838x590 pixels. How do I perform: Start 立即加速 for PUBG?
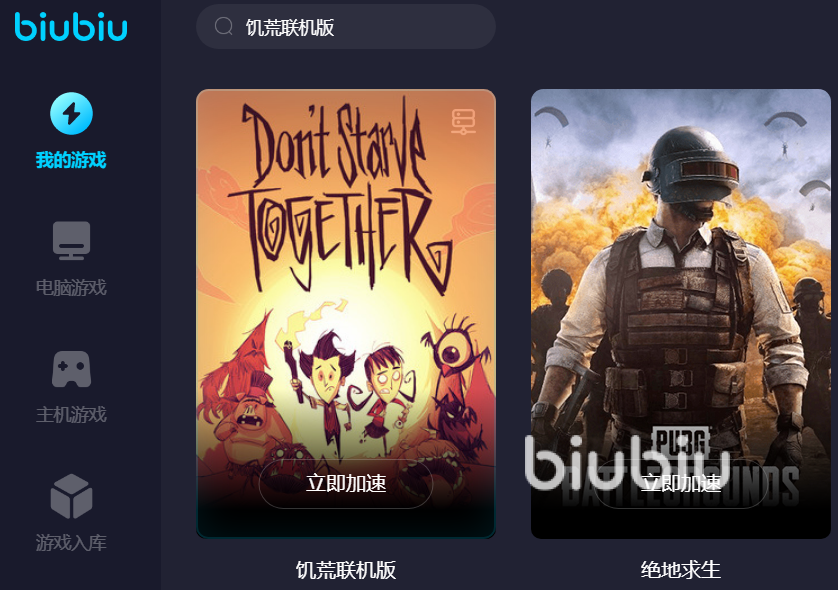pyautogui.click(x=681, y=484)
